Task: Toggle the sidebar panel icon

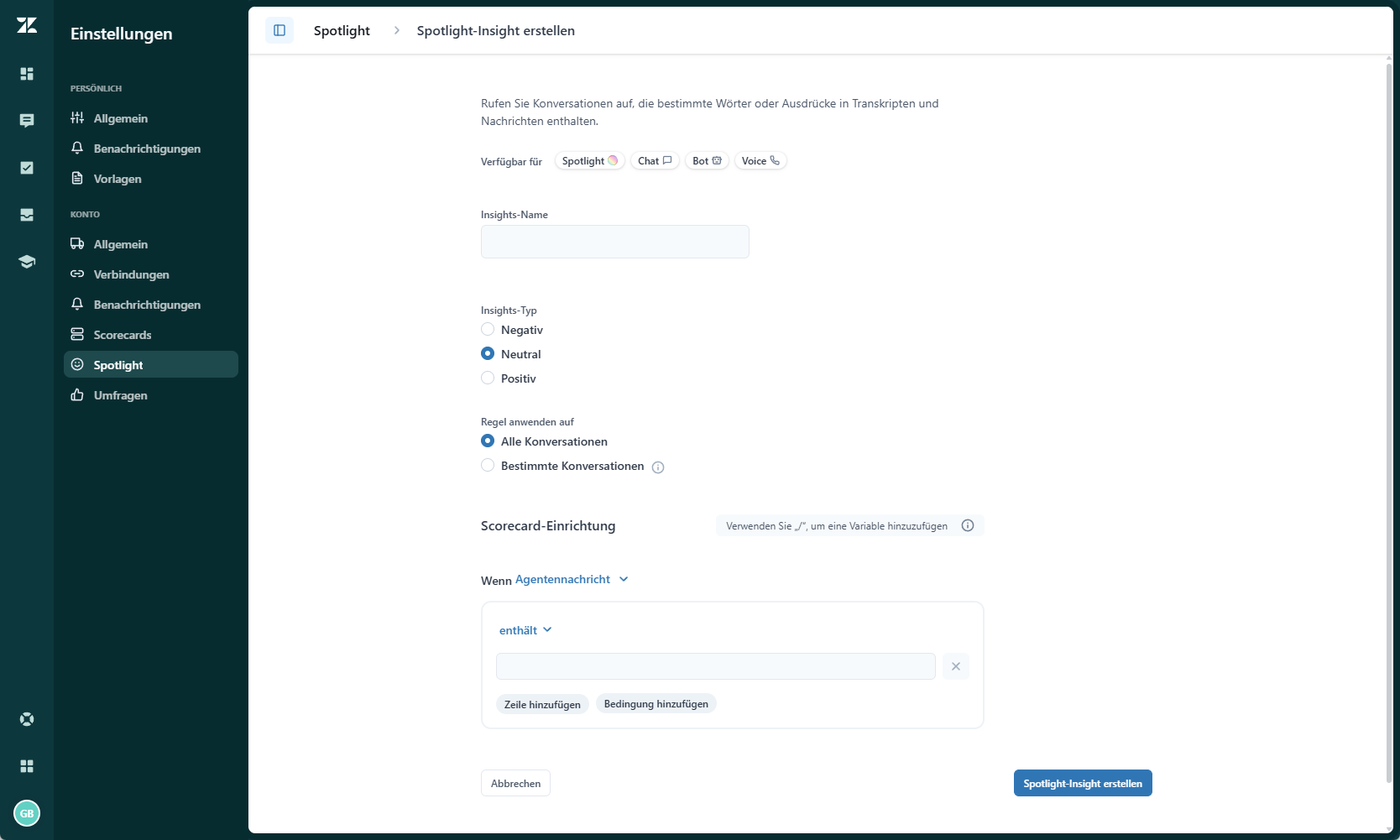Action: 279,30
